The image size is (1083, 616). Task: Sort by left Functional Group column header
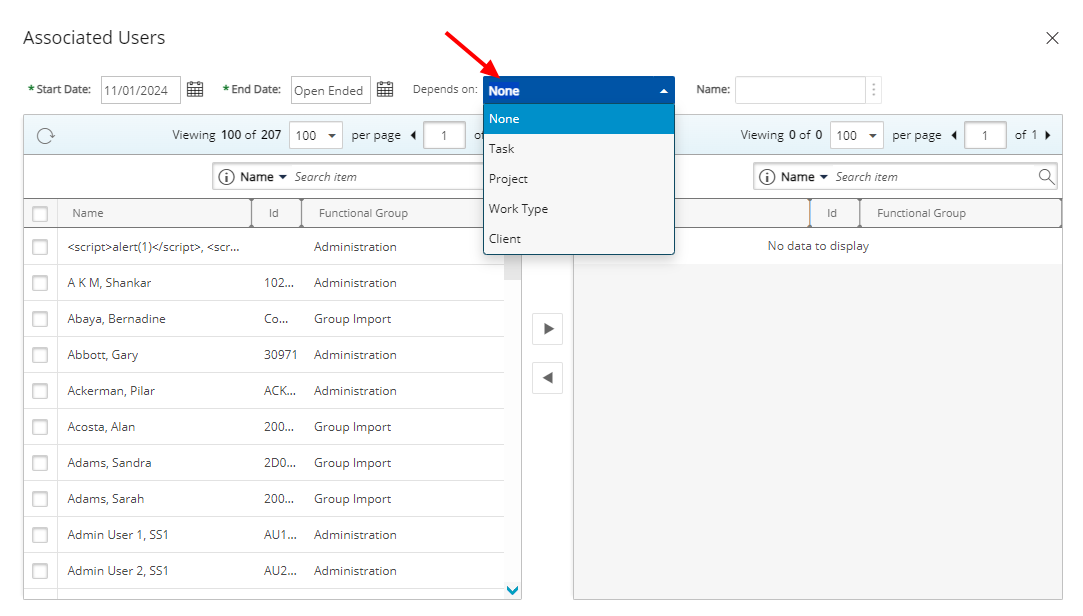[363, 213]
